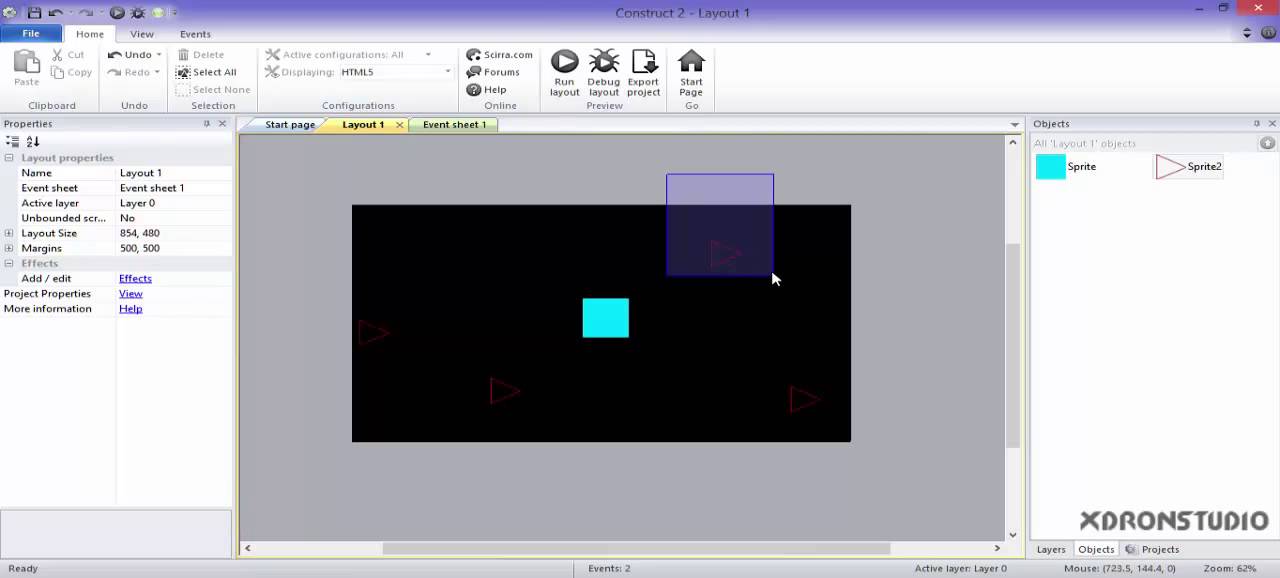Switch to the Start page tab

pos(290,125)
